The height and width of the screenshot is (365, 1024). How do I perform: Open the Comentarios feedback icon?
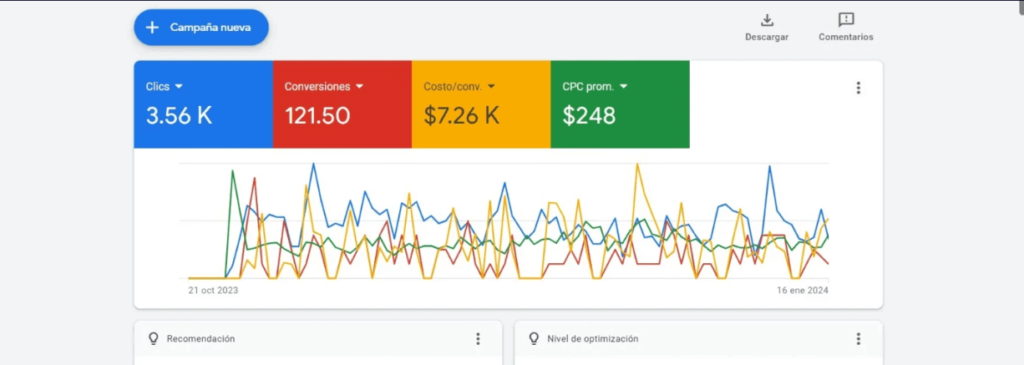(846, 20)
